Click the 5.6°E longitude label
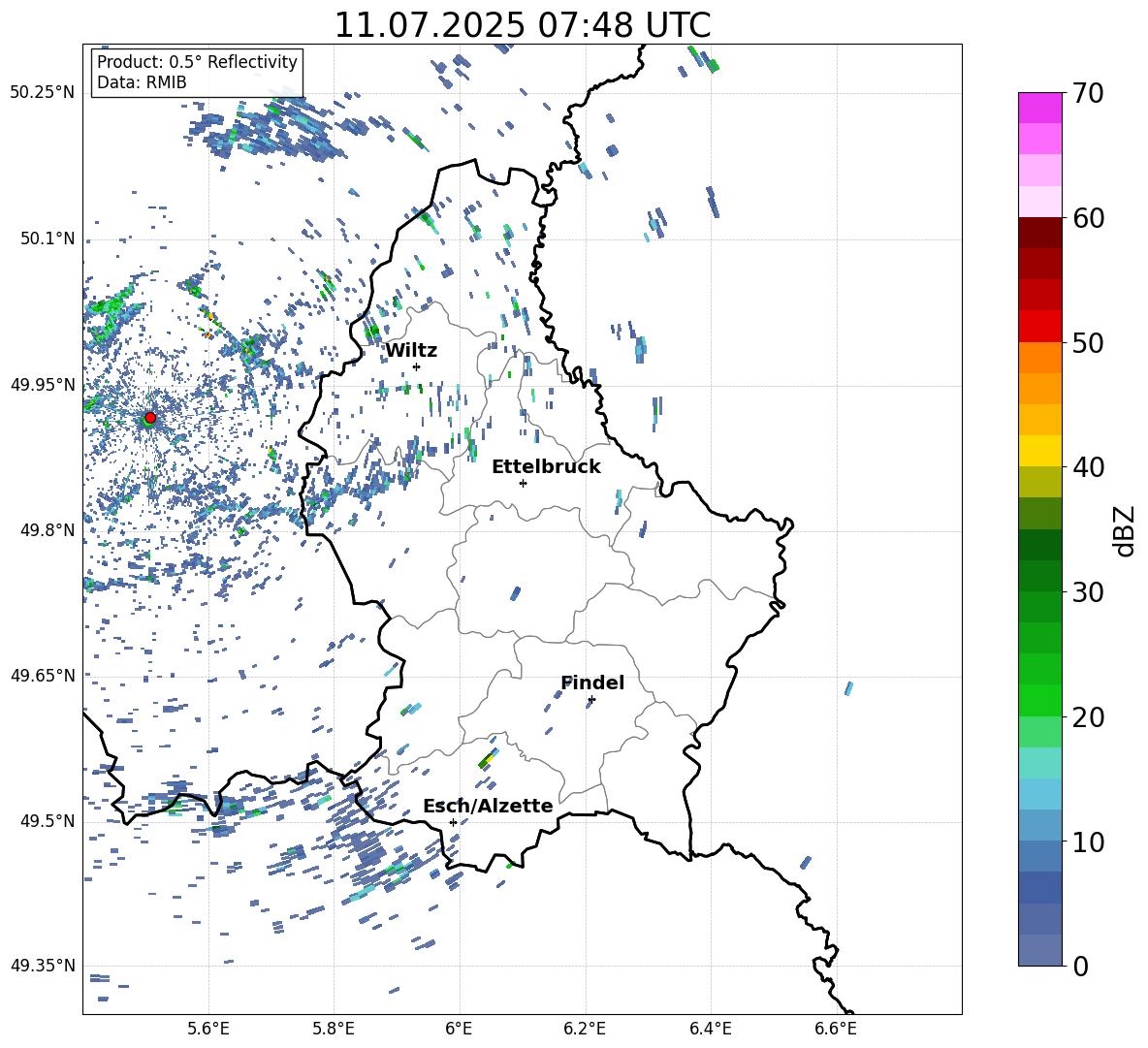The width and height of the screenshot is (1148, 1048). point(208,1029)
